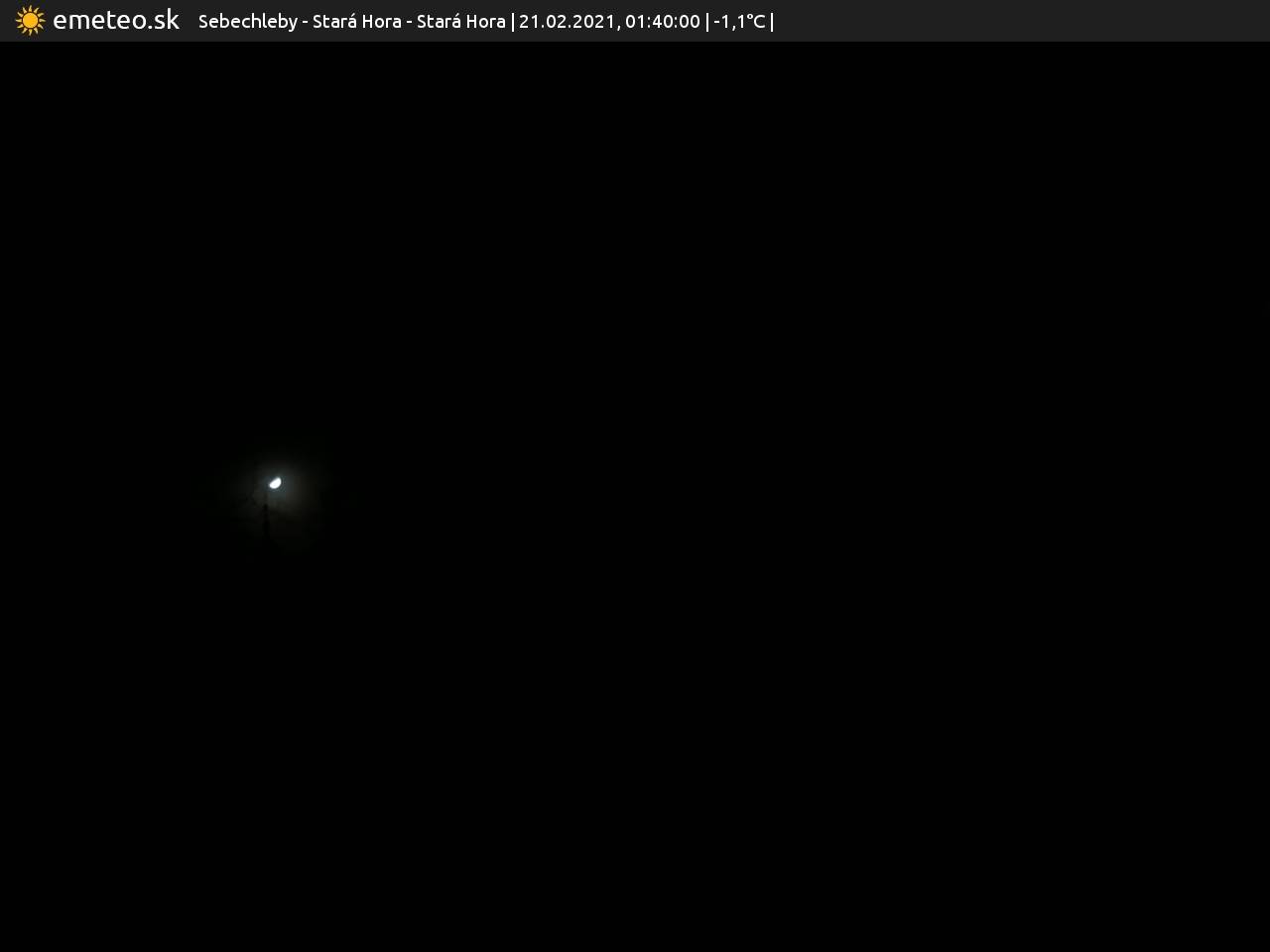This screenshot has height=952, width=1270.
Task: Click the orange sun logo icon
Action: tap(30, 21)
